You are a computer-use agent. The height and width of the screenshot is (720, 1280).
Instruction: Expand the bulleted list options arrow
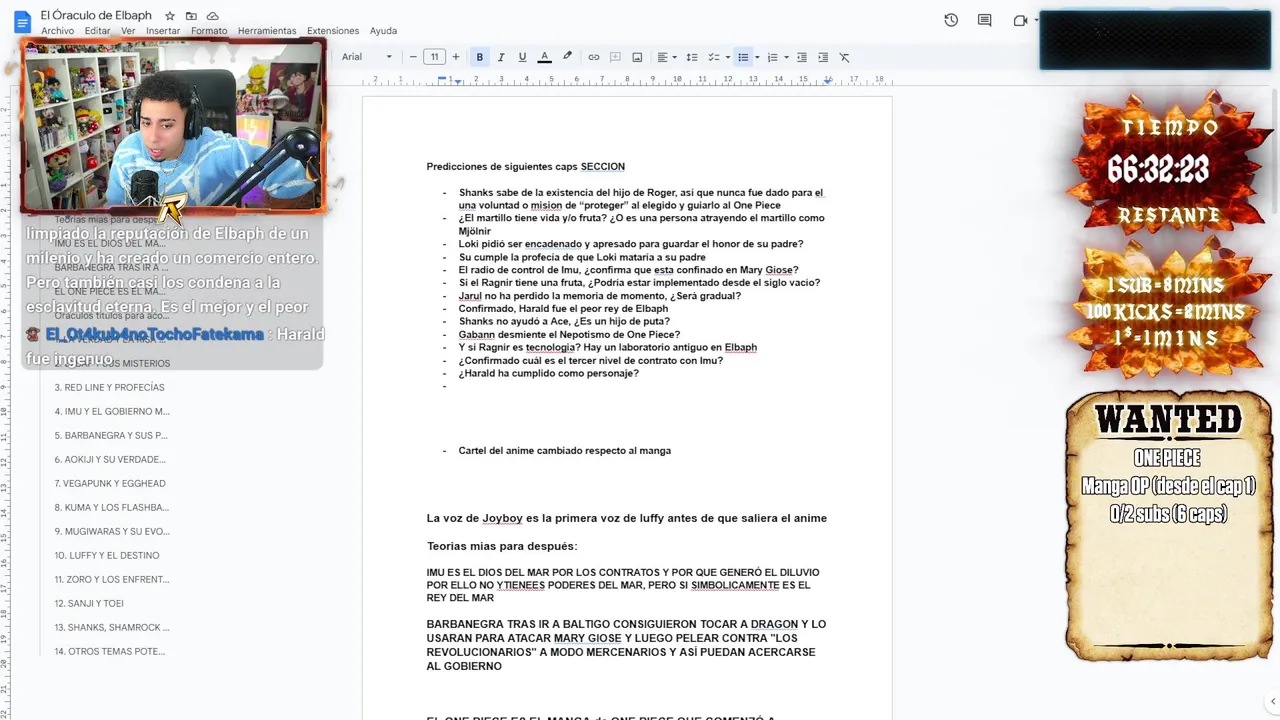[x=757, y=57]
